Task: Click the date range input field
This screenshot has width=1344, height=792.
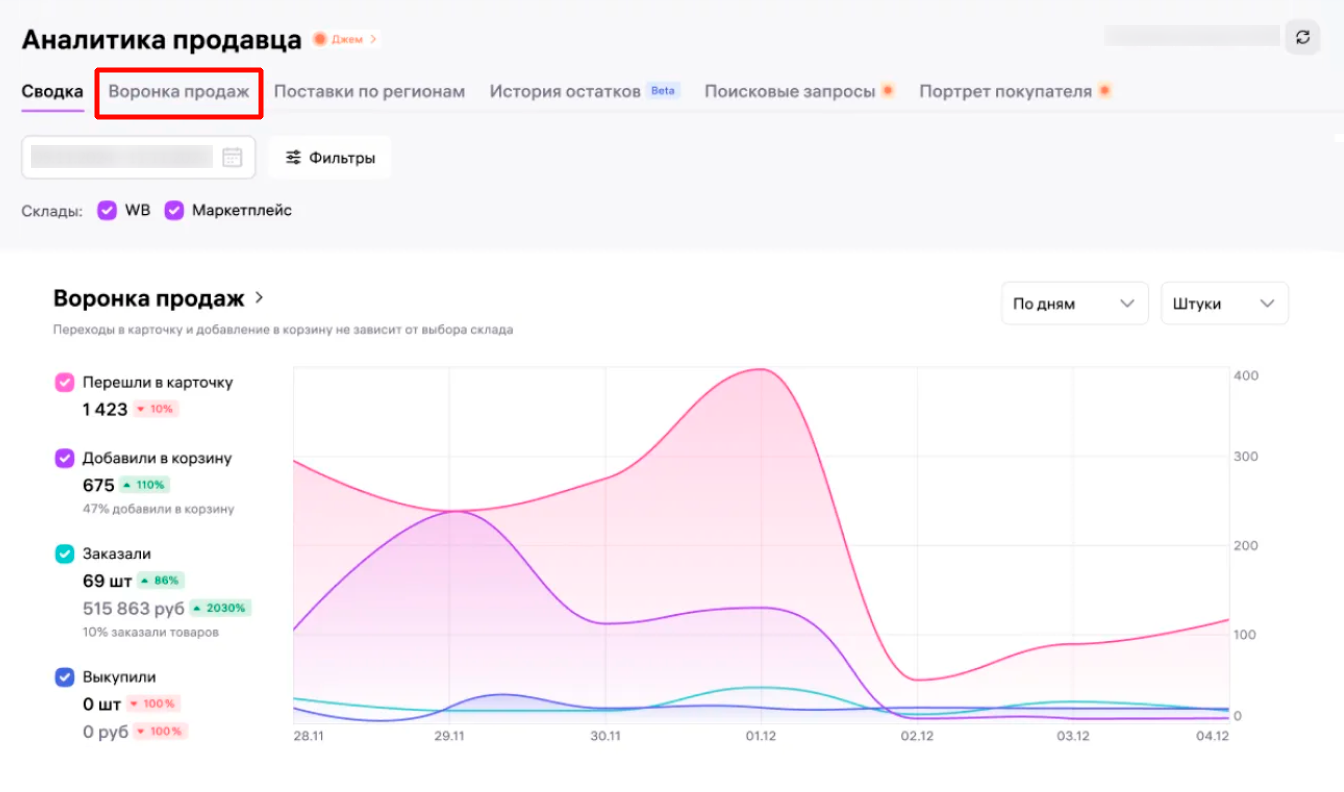Action: [122, 157]
